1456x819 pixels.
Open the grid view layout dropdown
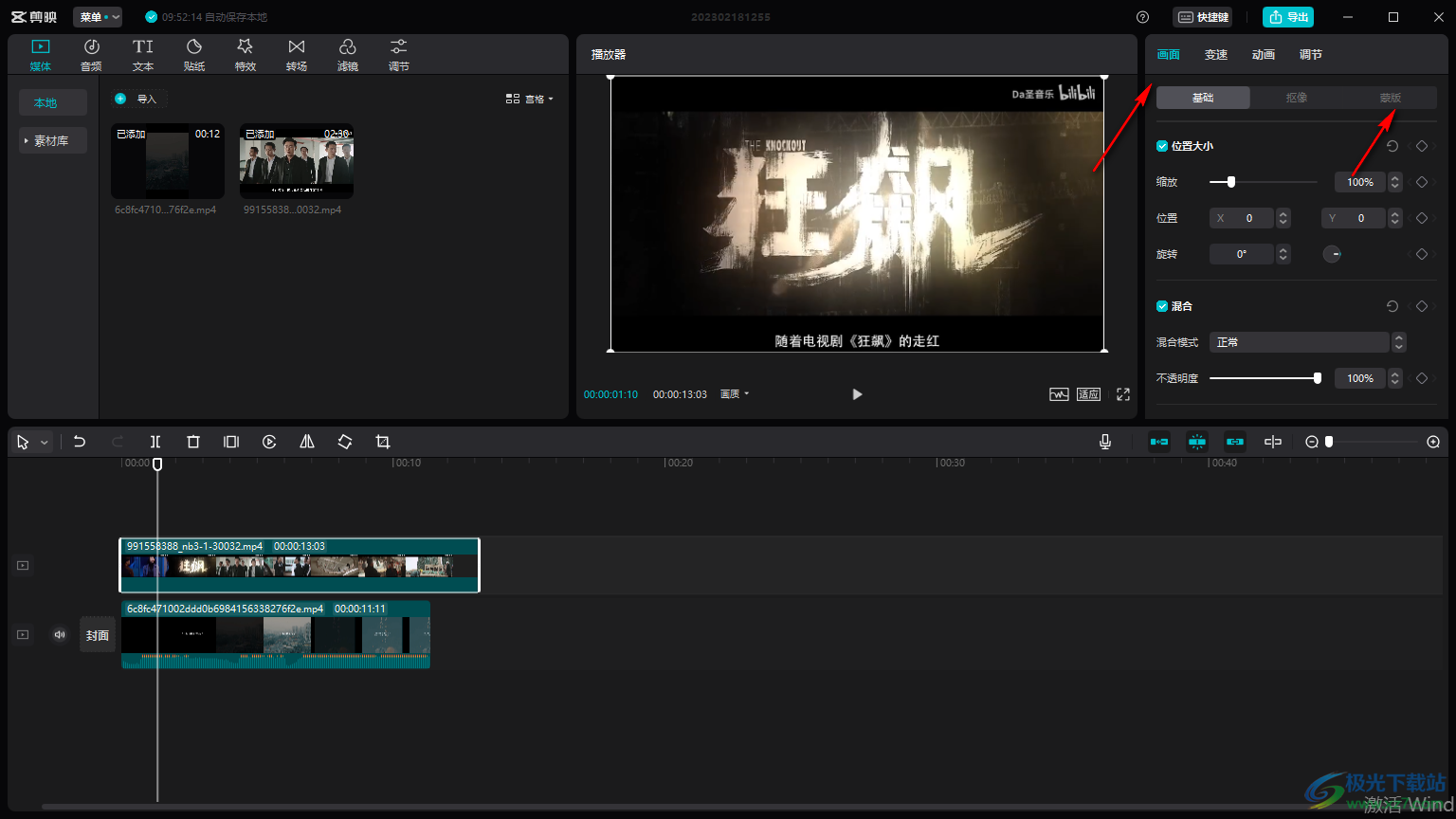pos(529,99)
